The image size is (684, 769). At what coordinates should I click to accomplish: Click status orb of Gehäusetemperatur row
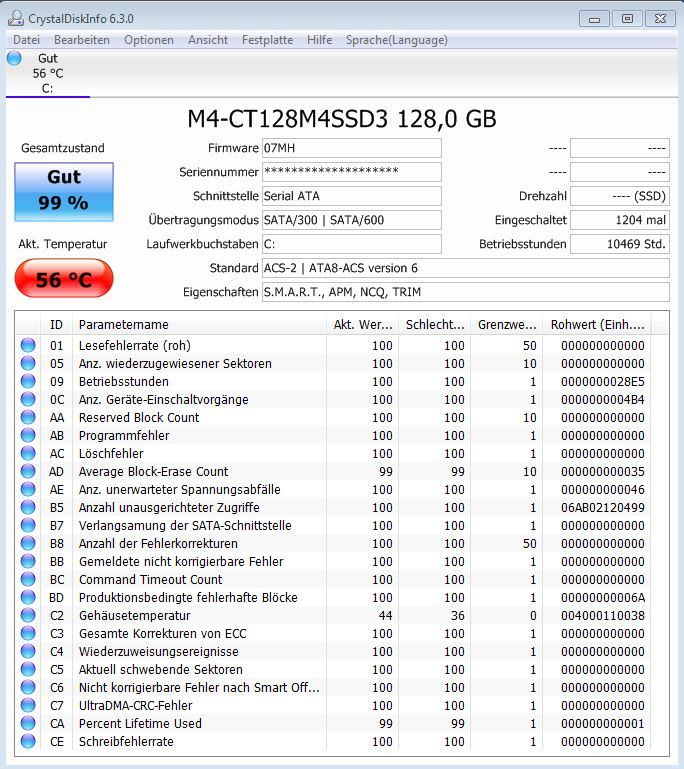point(28,615)
